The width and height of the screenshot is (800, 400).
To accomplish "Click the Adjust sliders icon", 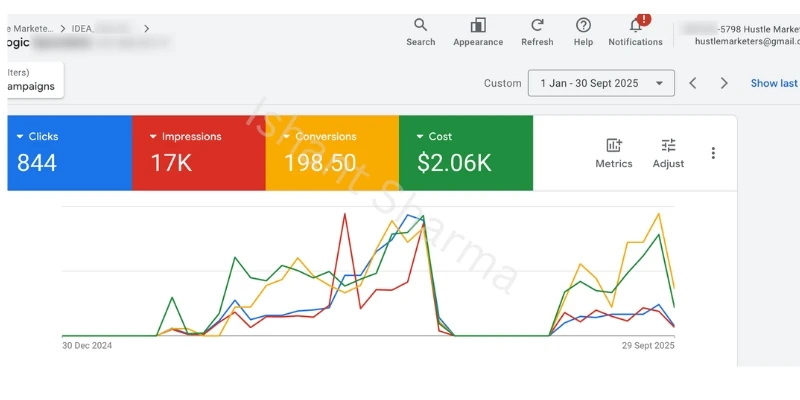I will coord(668,146).
